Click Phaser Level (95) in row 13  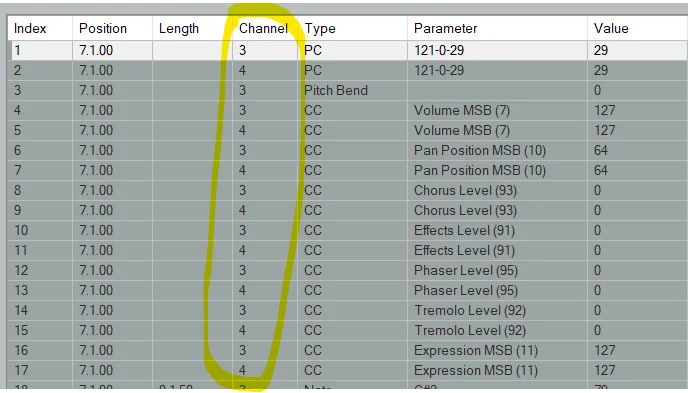click(497, 290)
